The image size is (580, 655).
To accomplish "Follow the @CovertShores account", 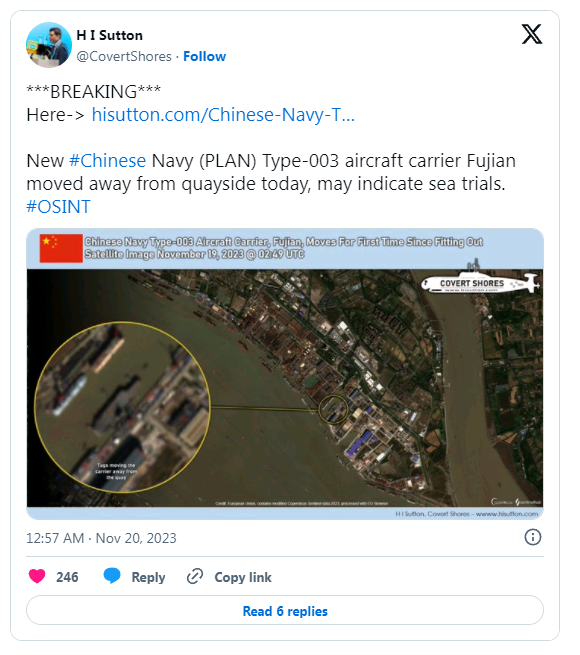I will pyautogui.click(x=204, y=56).
